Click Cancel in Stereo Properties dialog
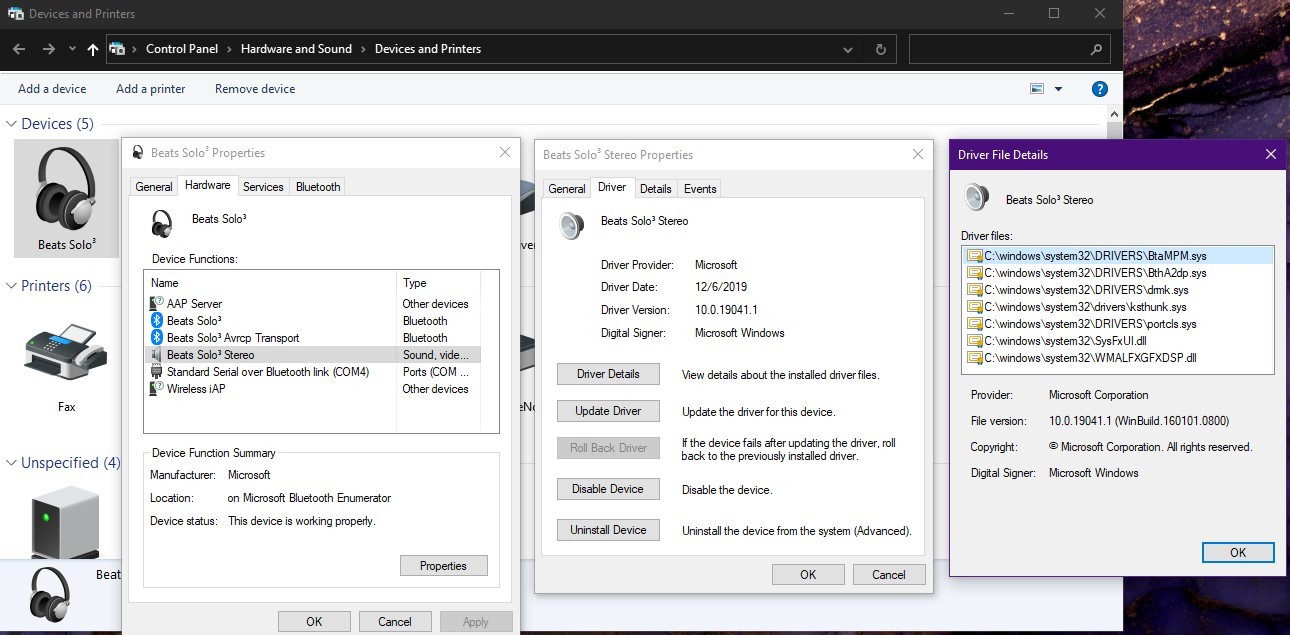The width and height of the screenshot is (1290, 635). point(889,574)
